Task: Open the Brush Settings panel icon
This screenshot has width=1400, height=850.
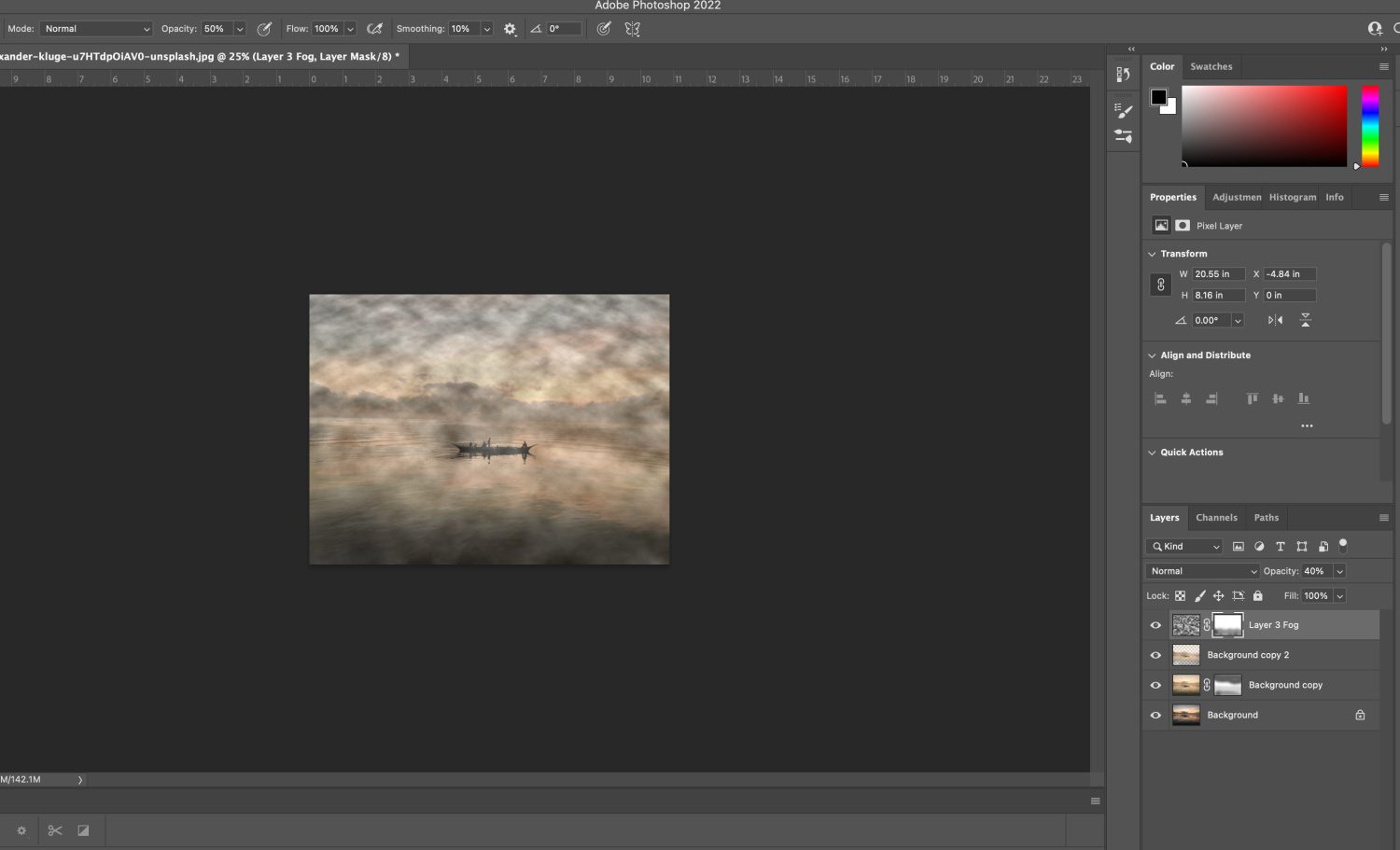Action: click(x=1124, y=136)
